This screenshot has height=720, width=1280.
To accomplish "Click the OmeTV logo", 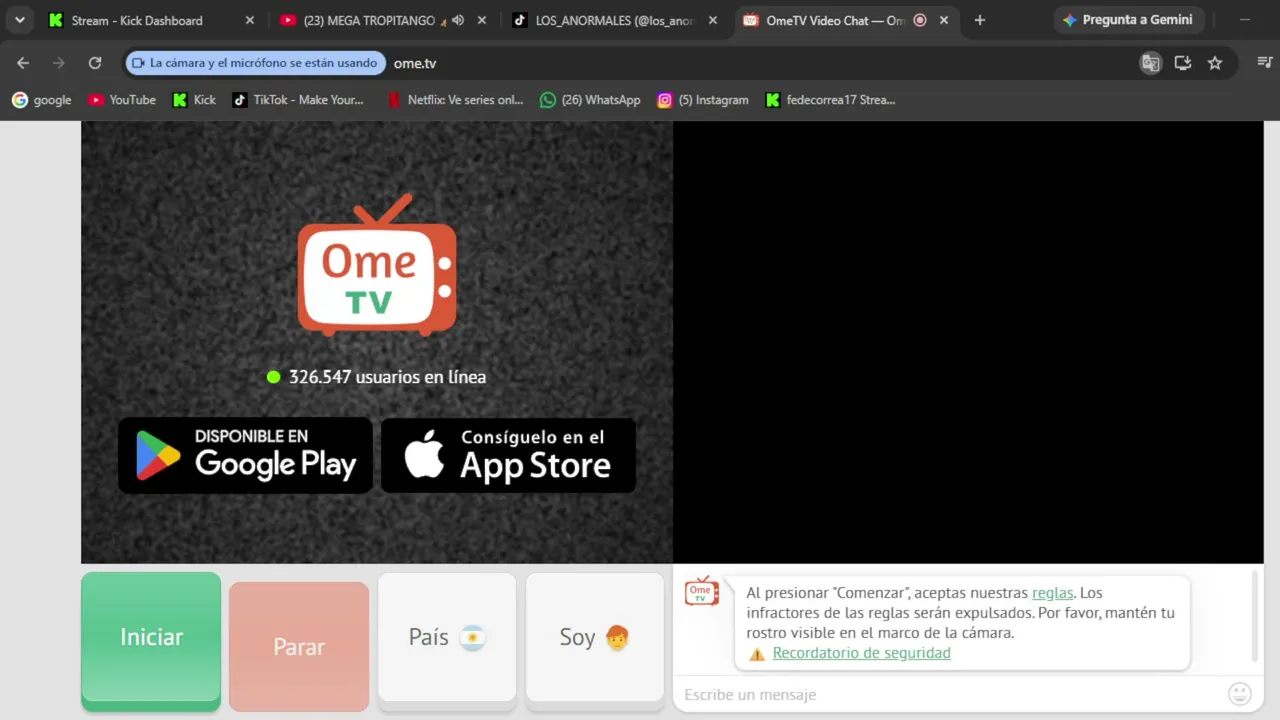I will 377,265.
